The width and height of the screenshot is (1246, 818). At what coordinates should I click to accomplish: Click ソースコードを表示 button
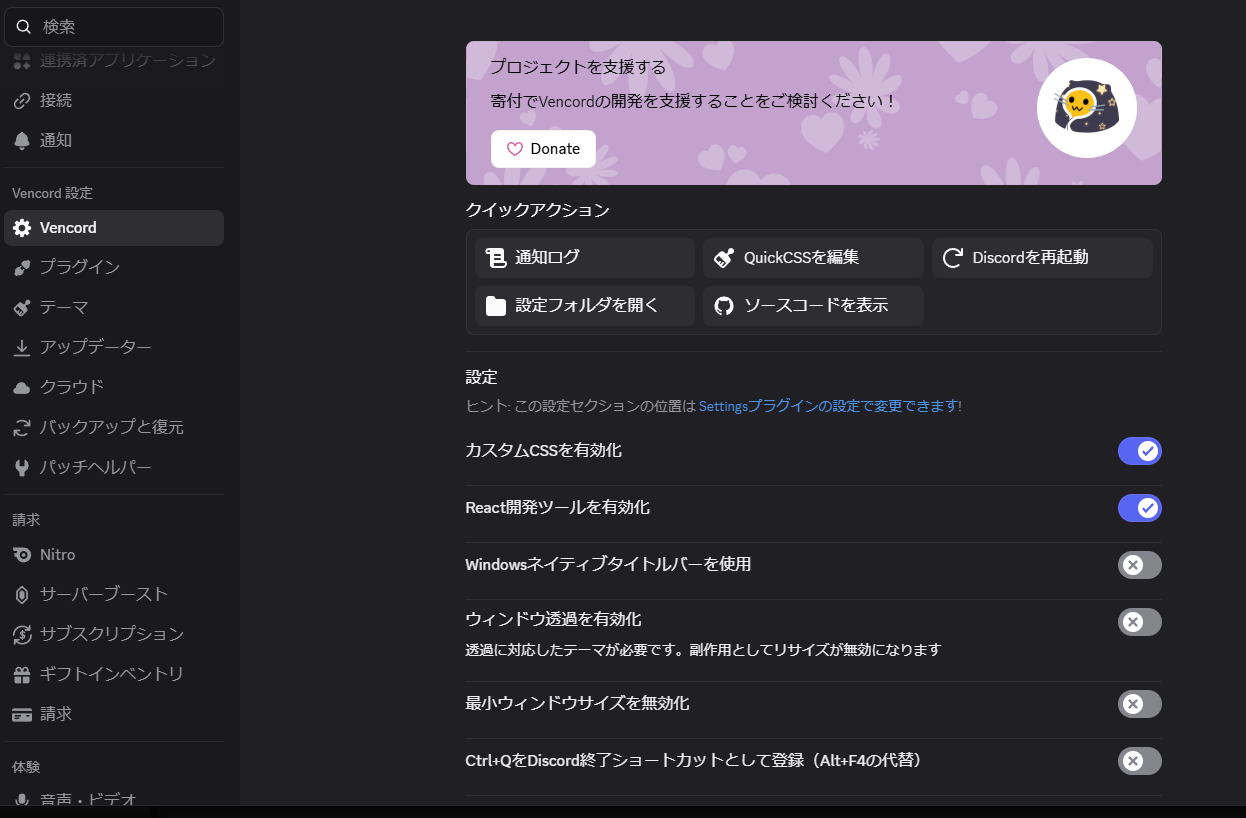pos(813,306)
